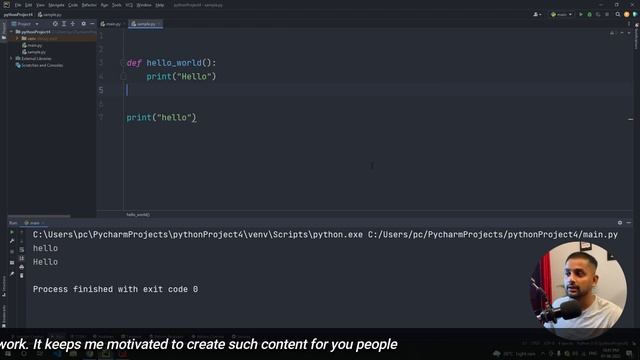The height and width of the screenshot is (360, 640).
Task: Toggle the Bookmarks tool window stripe button
Action: (x=4, y=316)
